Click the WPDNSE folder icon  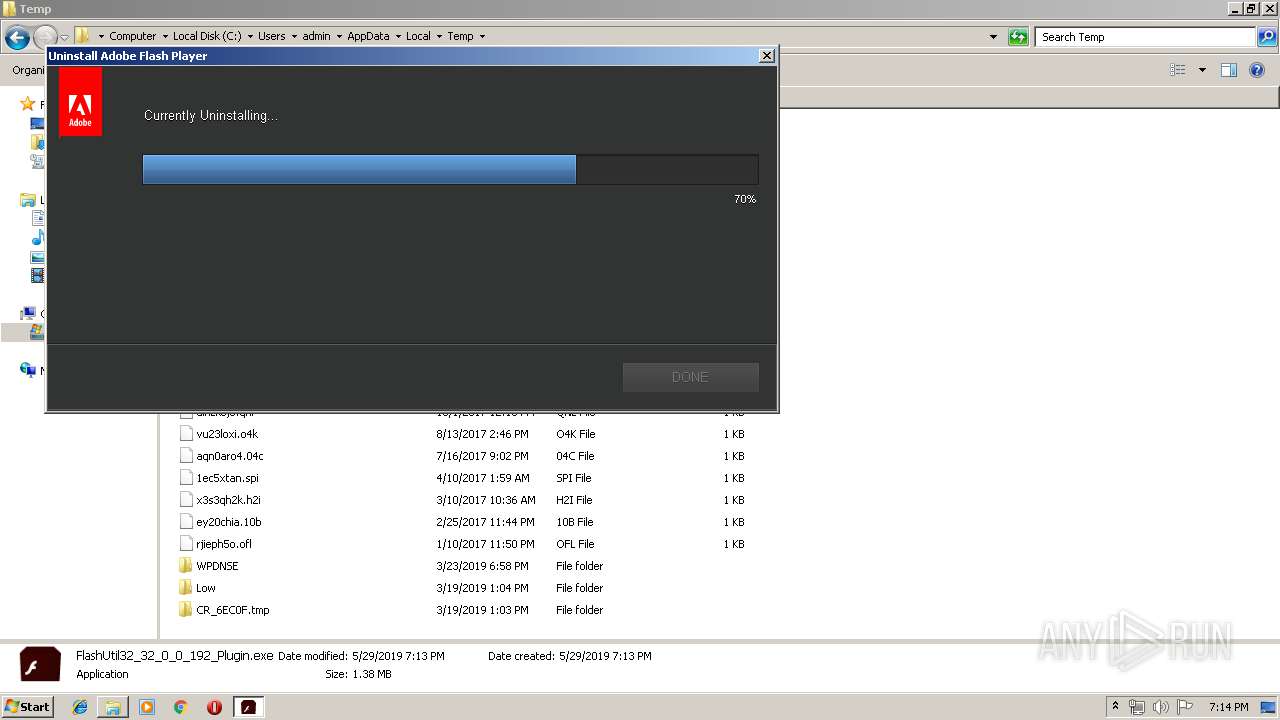(x=185, y=565)
